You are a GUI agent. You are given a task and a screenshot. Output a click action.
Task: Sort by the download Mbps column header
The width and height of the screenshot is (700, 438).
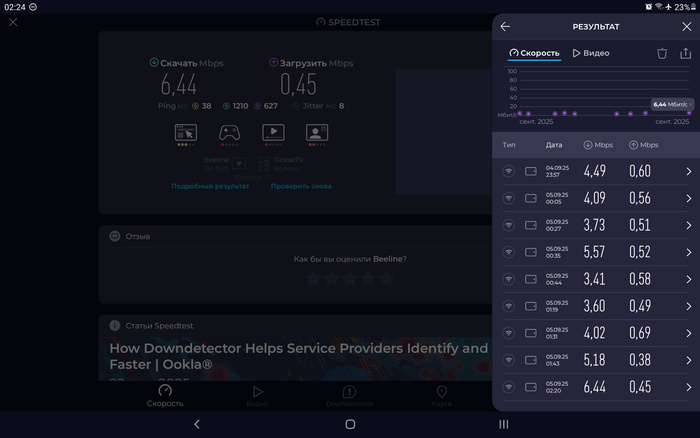[598, 145]
